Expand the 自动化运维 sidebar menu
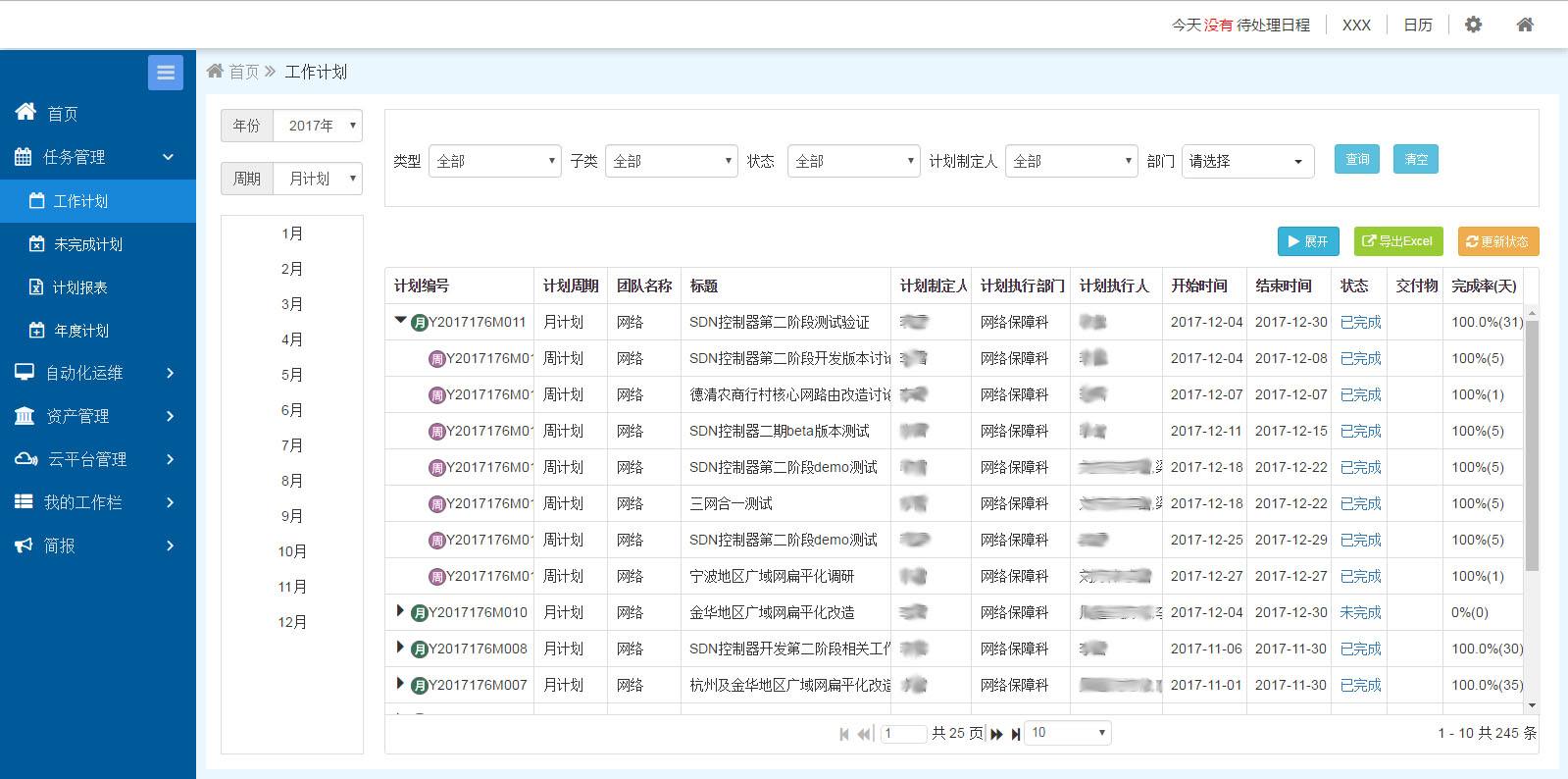The height and width of the screenshot is (779, 1568). pyautogui.click(x=98, y=373)
